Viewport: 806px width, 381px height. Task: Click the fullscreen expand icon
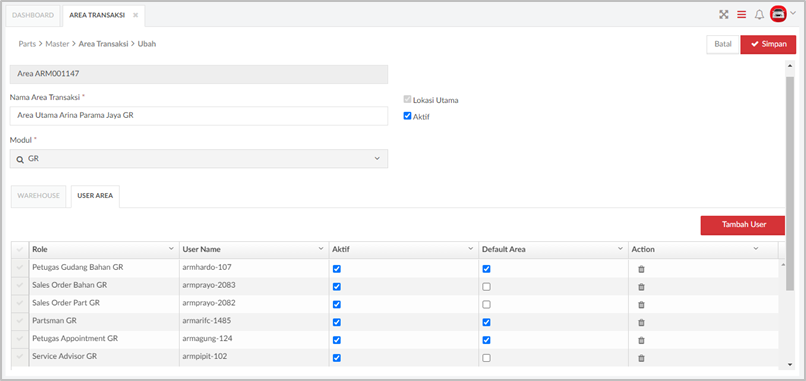click(x=724, y=15)
